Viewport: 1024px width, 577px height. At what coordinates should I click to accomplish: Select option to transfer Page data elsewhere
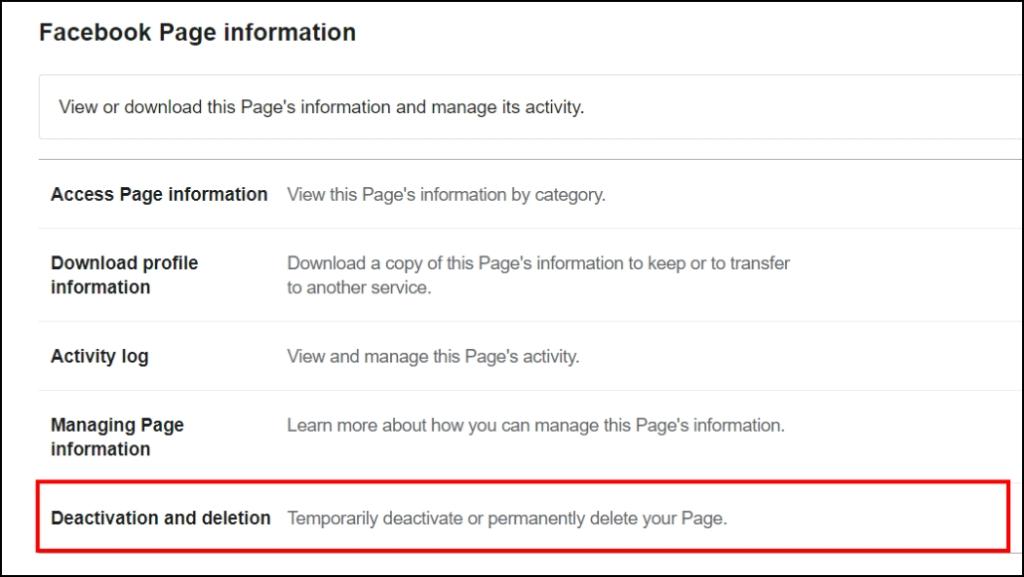tap(538, 277)
